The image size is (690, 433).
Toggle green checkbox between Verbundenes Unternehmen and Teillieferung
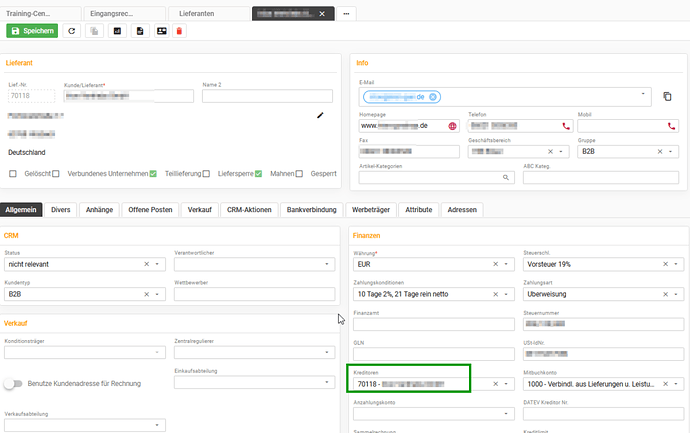coord(153,174)
